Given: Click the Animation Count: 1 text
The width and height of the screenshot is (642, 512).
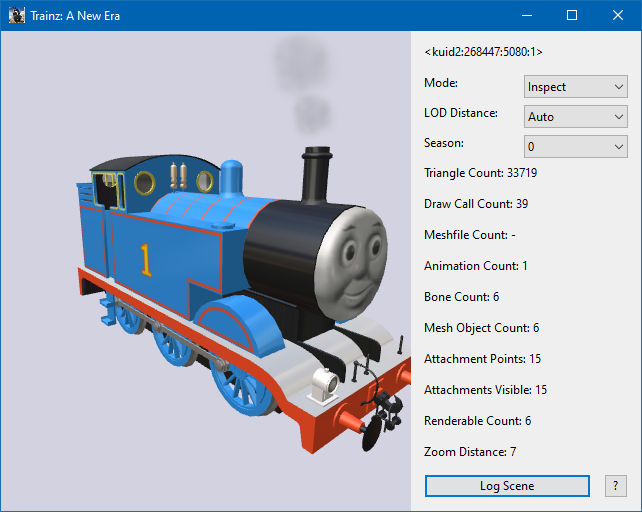Looking at the screenshot, I should 475,266.
